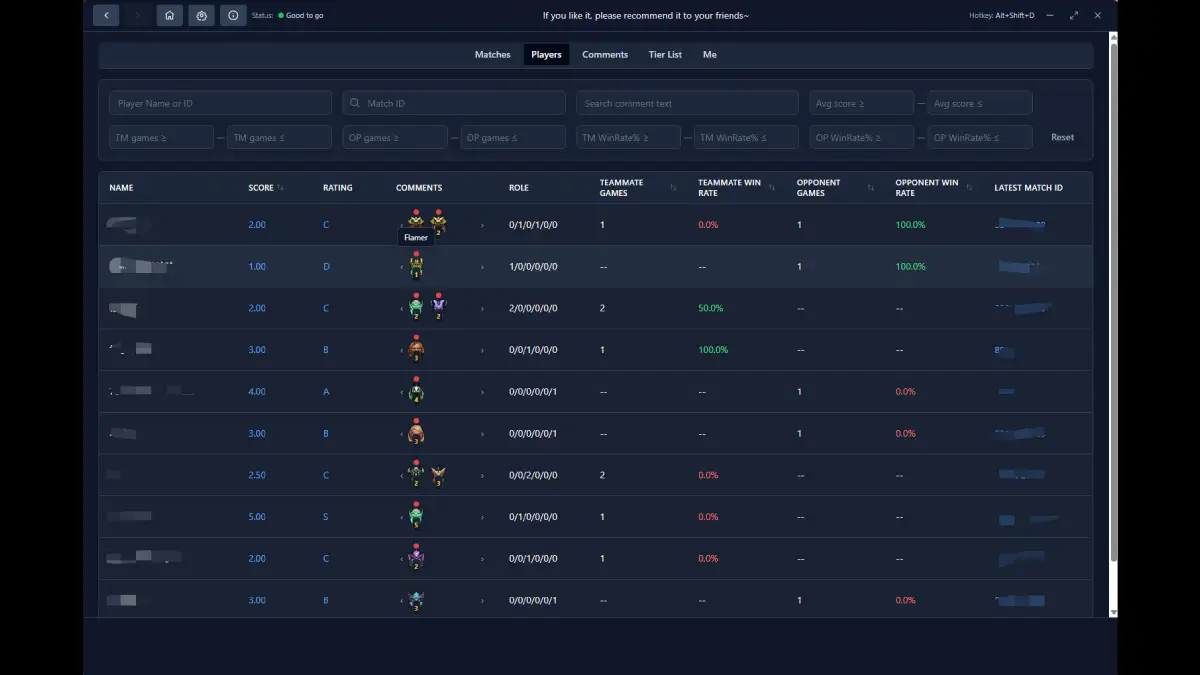The width and height of the screenshot is (1200, 675).
Task: Focus the Avg score ≤ field
Action: click(979, 103)
